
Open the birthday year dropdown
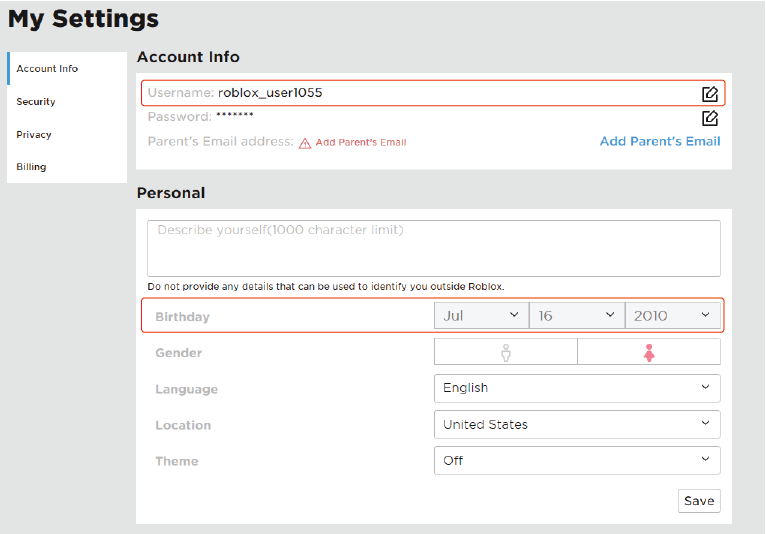[x=672, y=316]
